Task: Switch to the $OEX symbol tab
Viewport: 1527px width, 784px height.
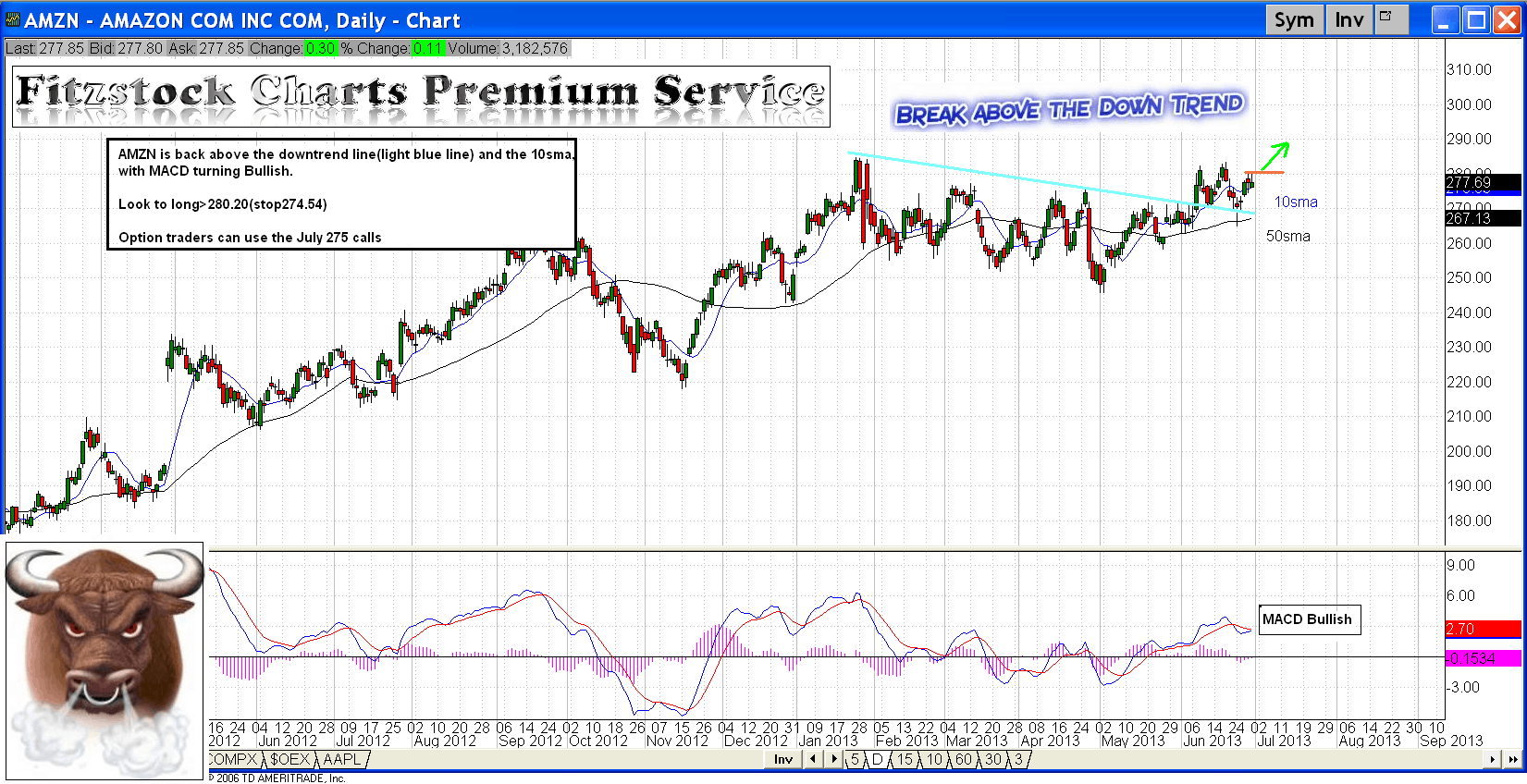Action: 289,759
